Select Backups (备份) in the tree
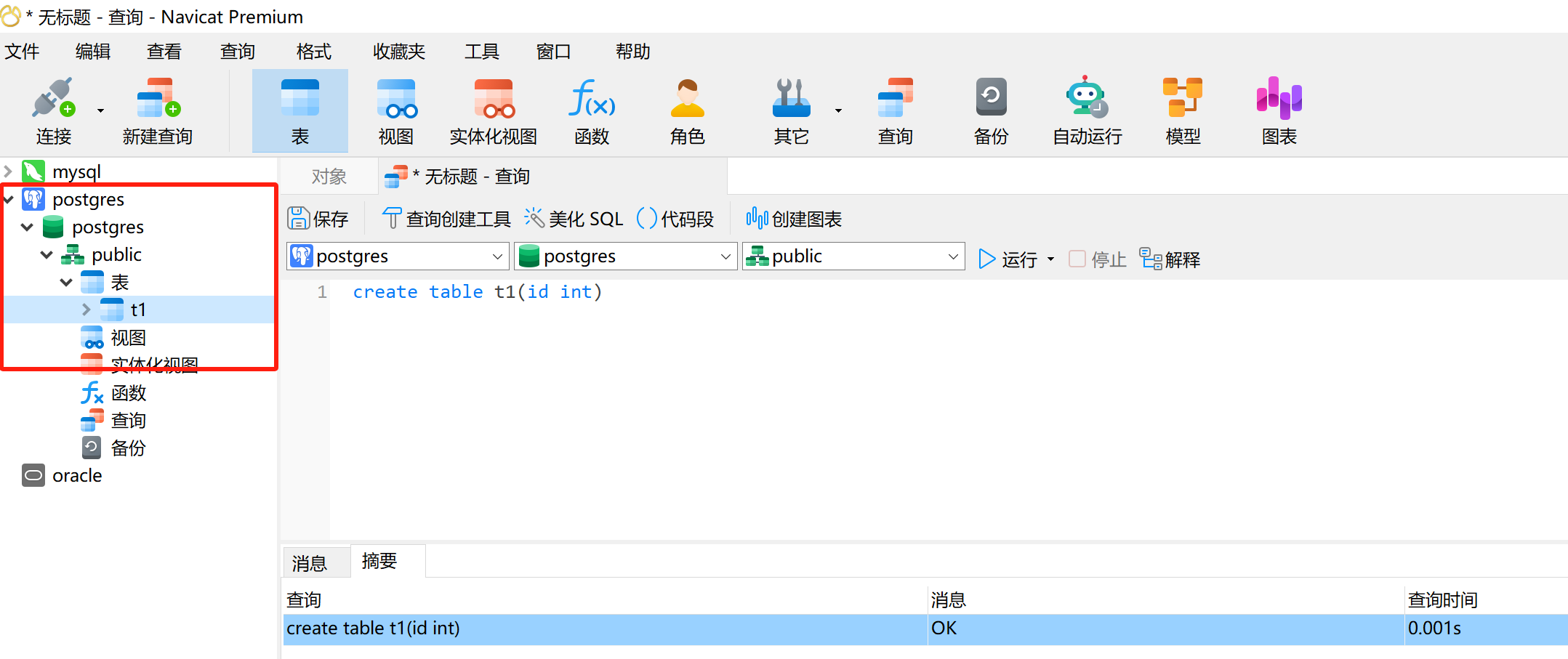1568x659 pixels. (128, 448)
